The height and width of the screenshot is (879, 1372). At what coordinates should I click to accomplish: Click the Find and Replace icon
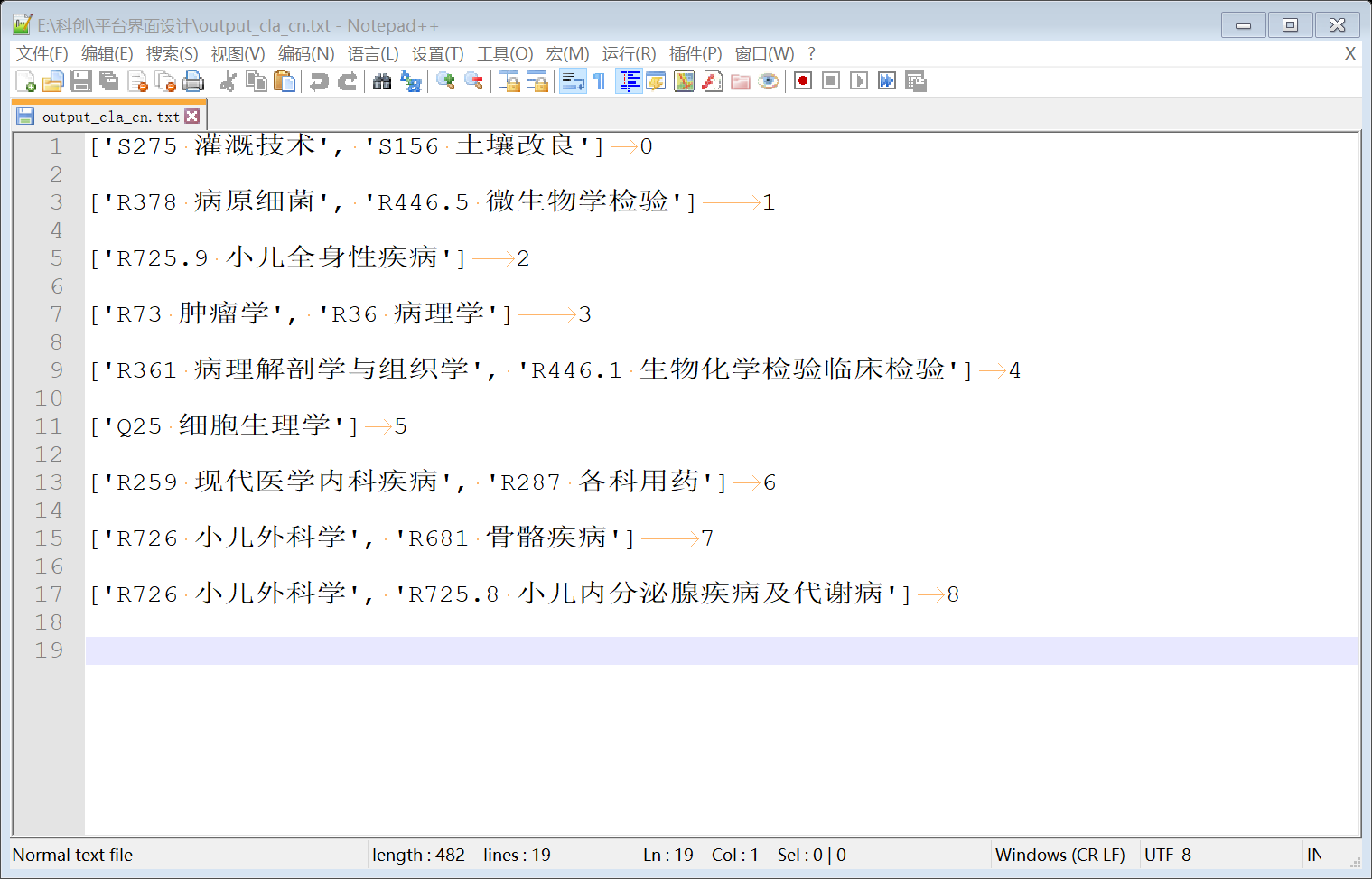411,82
